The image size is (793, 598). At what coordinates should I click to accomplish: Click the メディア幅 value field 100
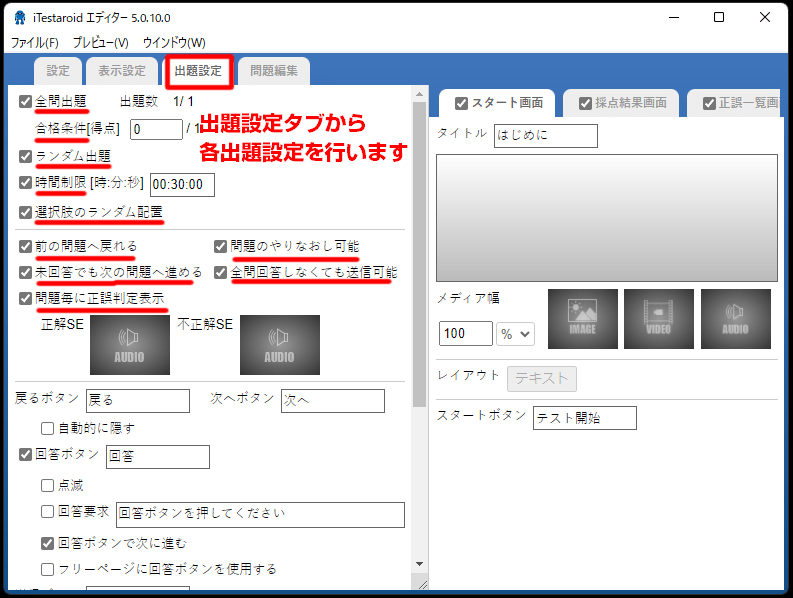466,334
